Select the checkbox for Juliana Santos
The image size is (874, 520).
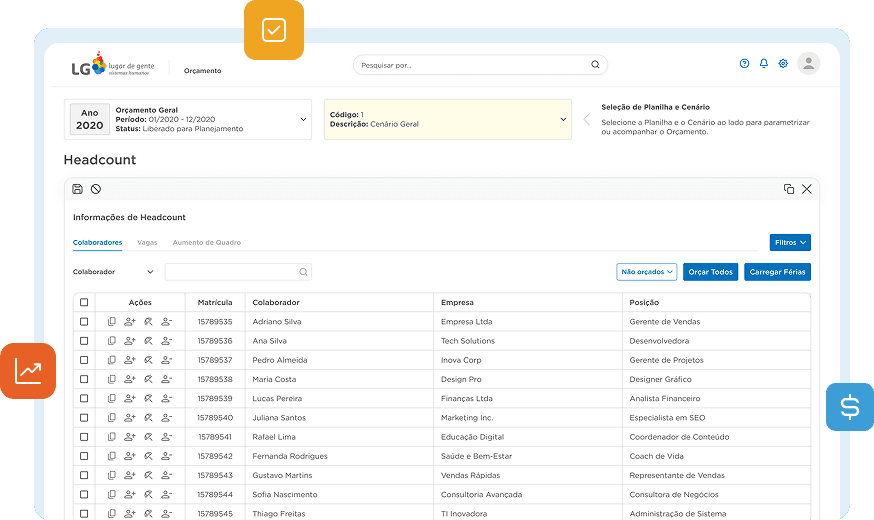click(84, 418)
